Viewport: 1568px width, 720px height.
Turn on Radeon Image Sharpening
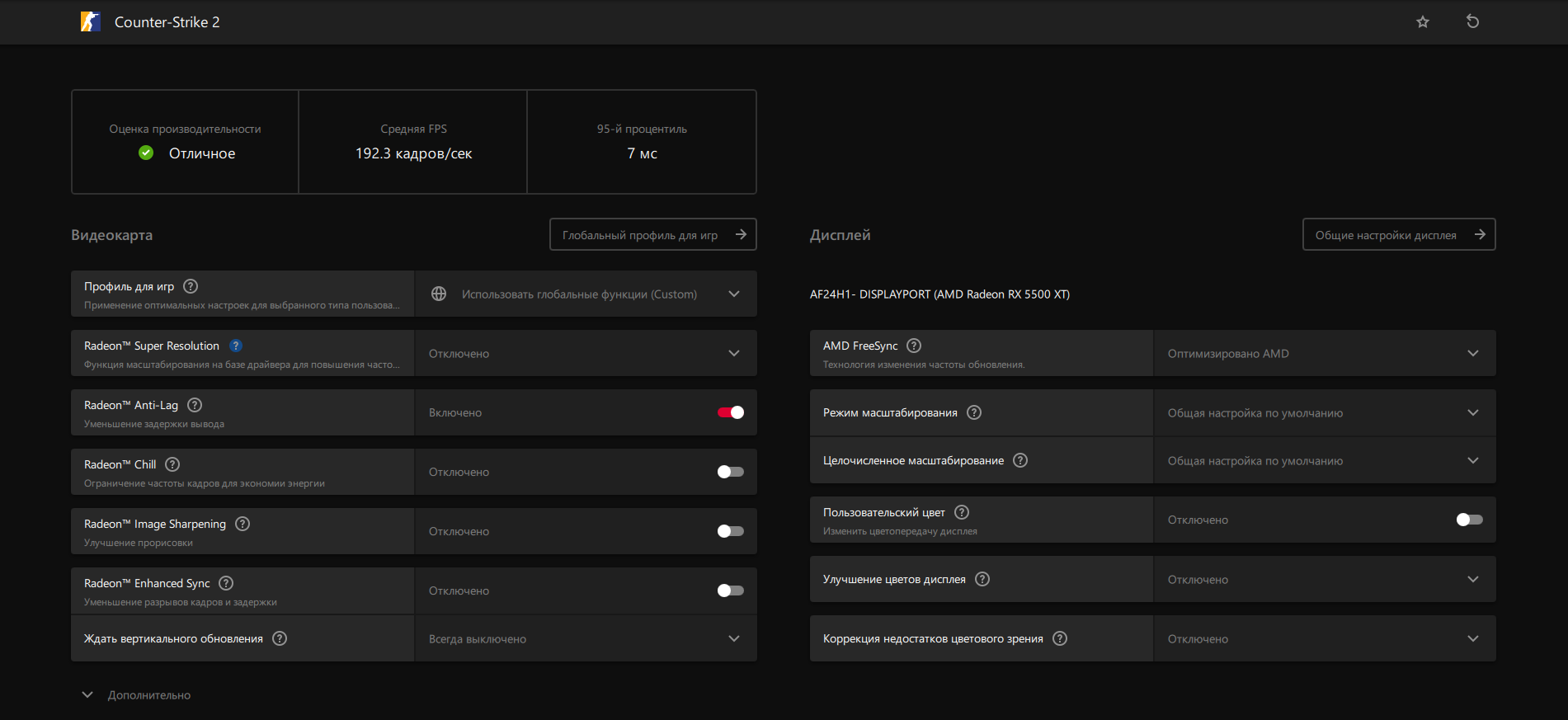click(x=731, y=531)
